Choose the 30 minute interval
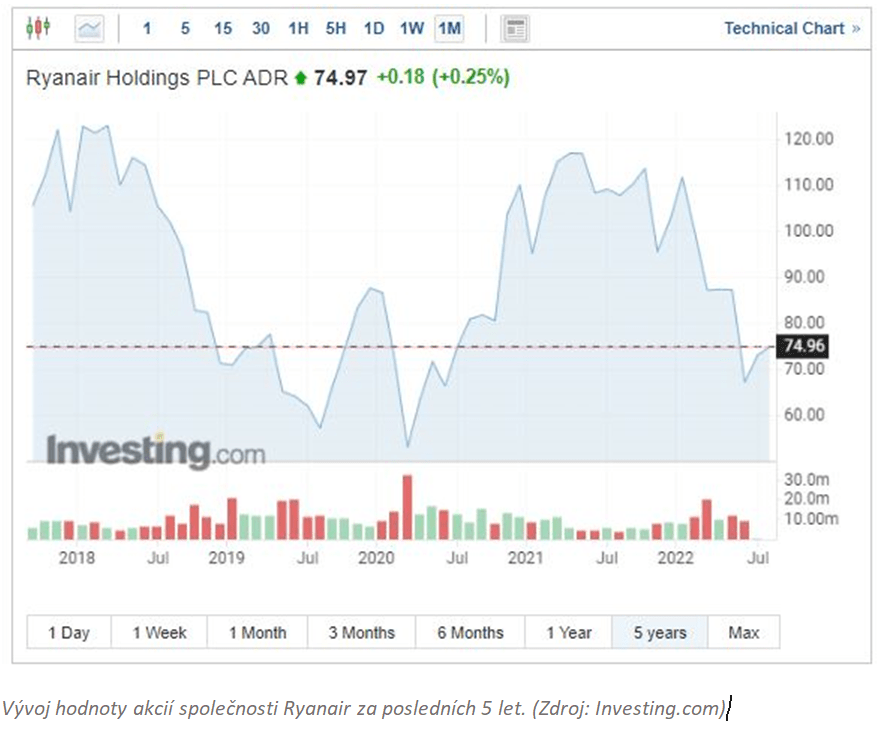891x737 pixels. [x=260, y=29]
